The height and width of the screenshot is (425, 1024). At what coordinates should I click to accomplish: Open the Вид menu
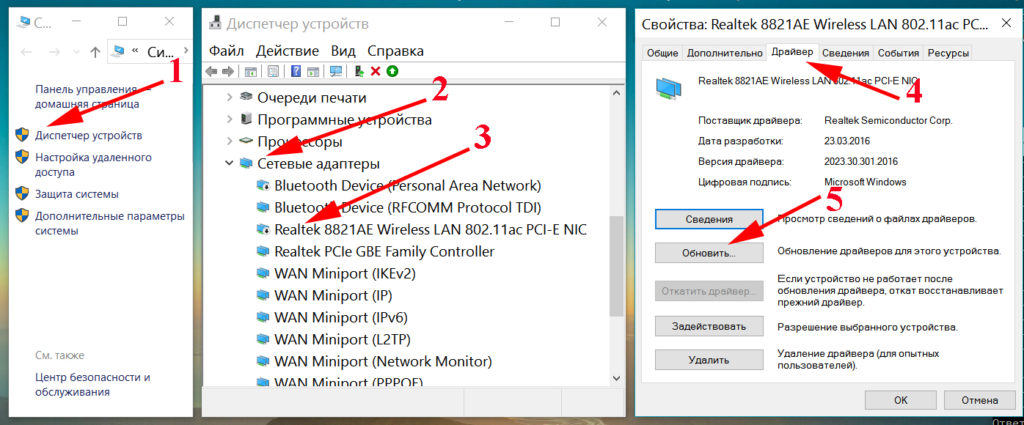(x=343, y=50)
